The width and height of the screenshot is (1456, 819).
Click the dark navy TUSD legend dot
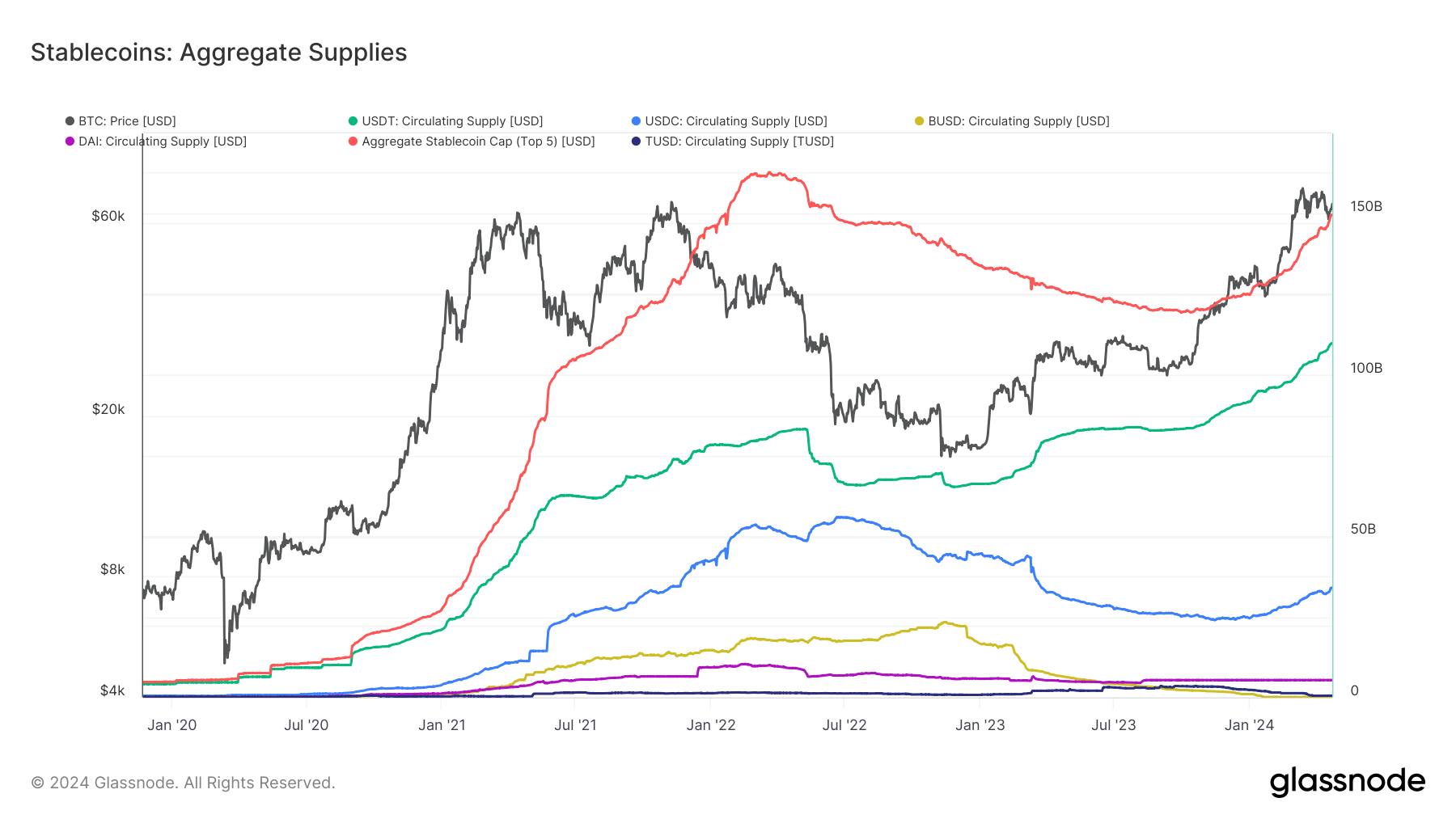[636, 141]
